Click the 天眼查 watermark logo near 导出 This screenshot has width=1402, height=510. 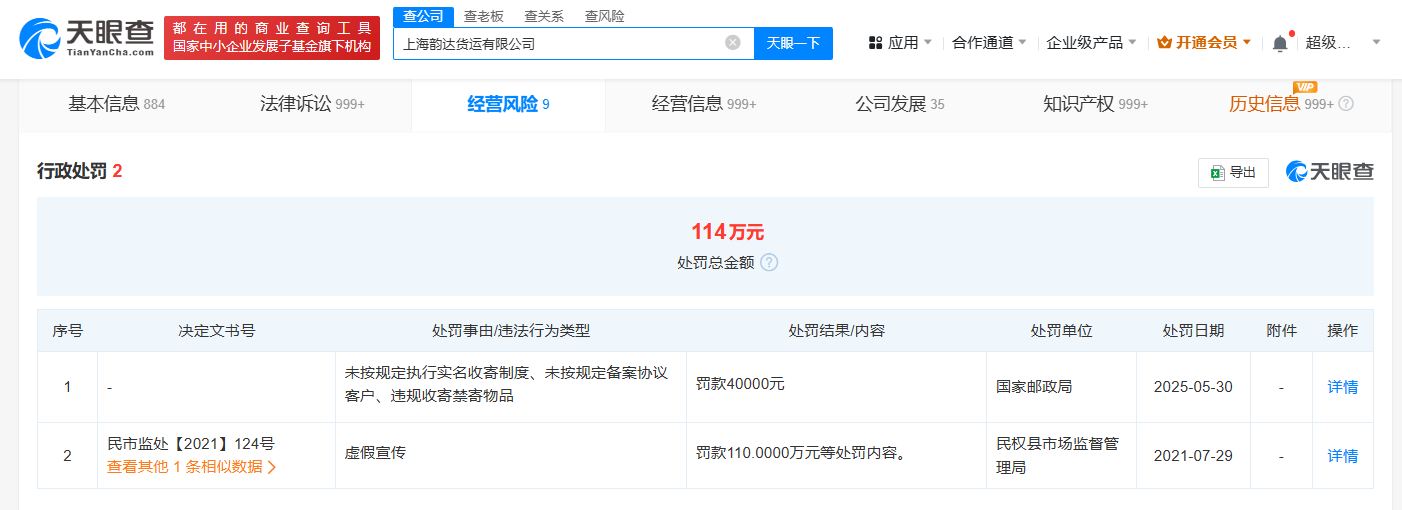1329,172
